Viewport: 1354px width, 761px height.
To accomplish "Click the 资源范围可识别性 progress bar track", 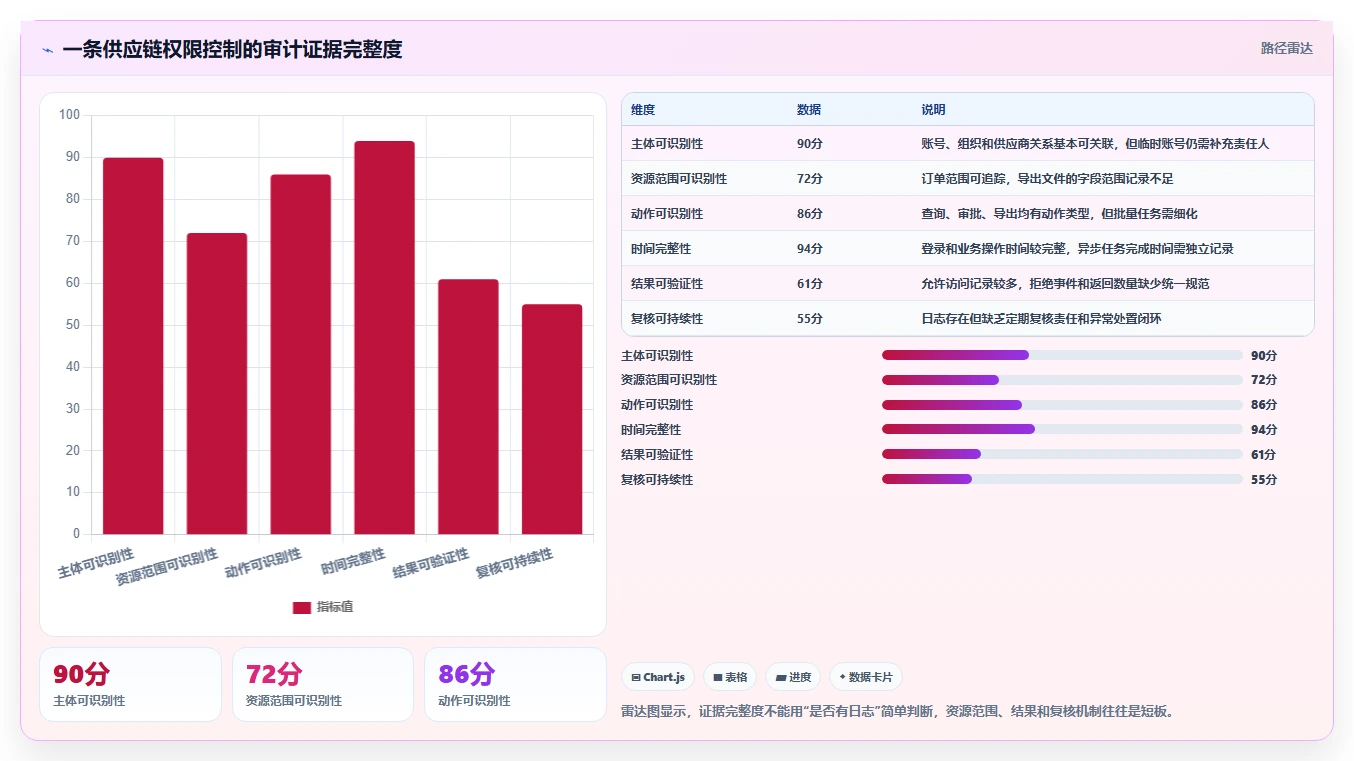I will 1062,380.
